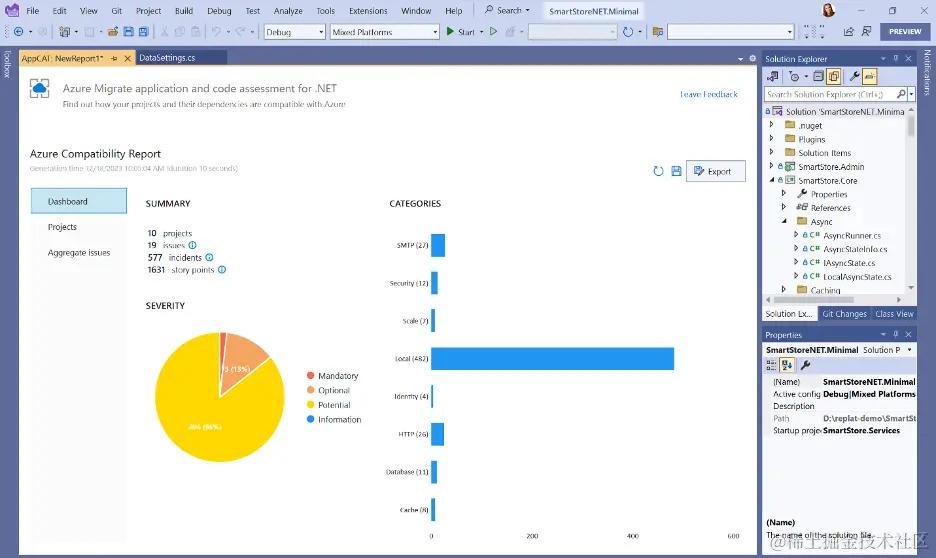Click Collapse All in Solution Explorer toolbar
This screenshot has width=936, height=558.
(819, 76)
